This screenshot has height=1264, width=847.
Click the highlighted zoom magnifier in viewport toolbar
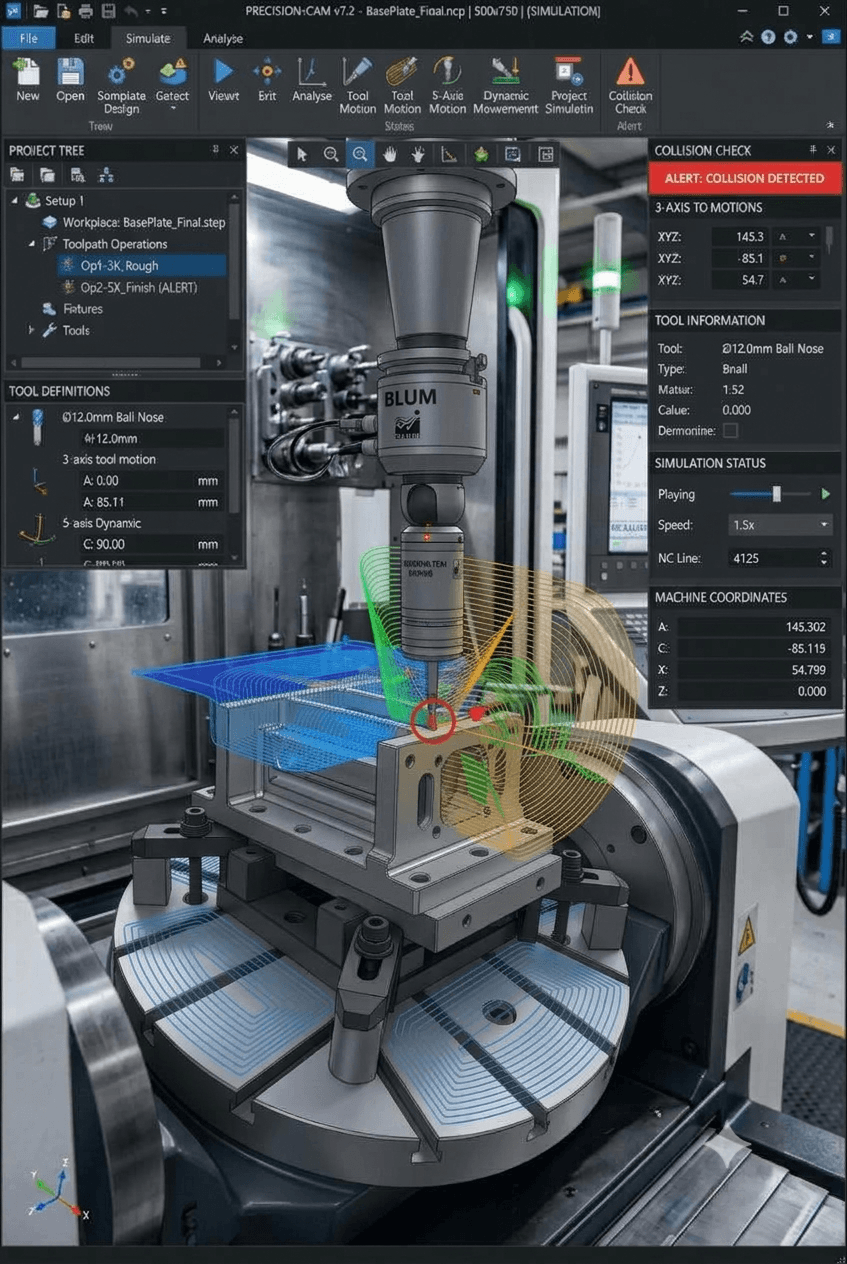[360, 154]
